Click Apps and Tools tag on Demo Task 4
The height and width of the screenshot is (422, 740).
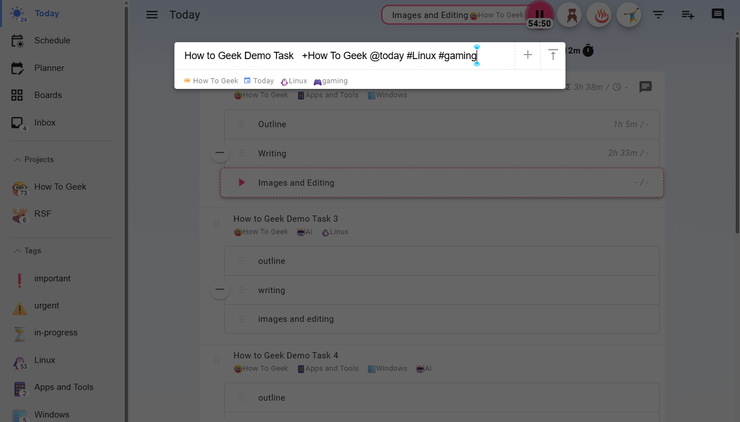(x=328, y=369)
